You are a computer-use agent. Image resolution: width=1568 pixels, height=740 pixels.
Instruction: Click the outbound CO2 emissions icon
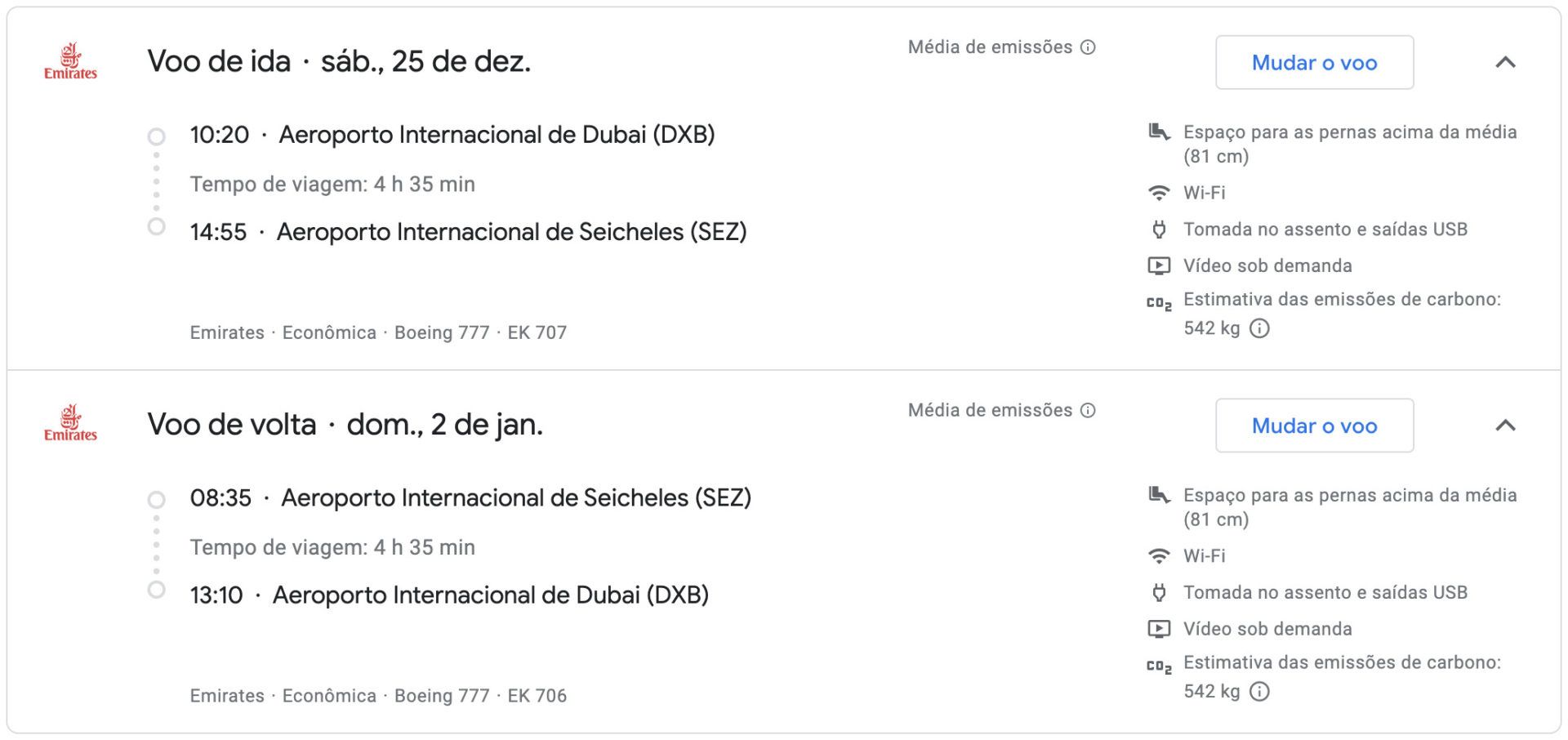point(1159,303)
